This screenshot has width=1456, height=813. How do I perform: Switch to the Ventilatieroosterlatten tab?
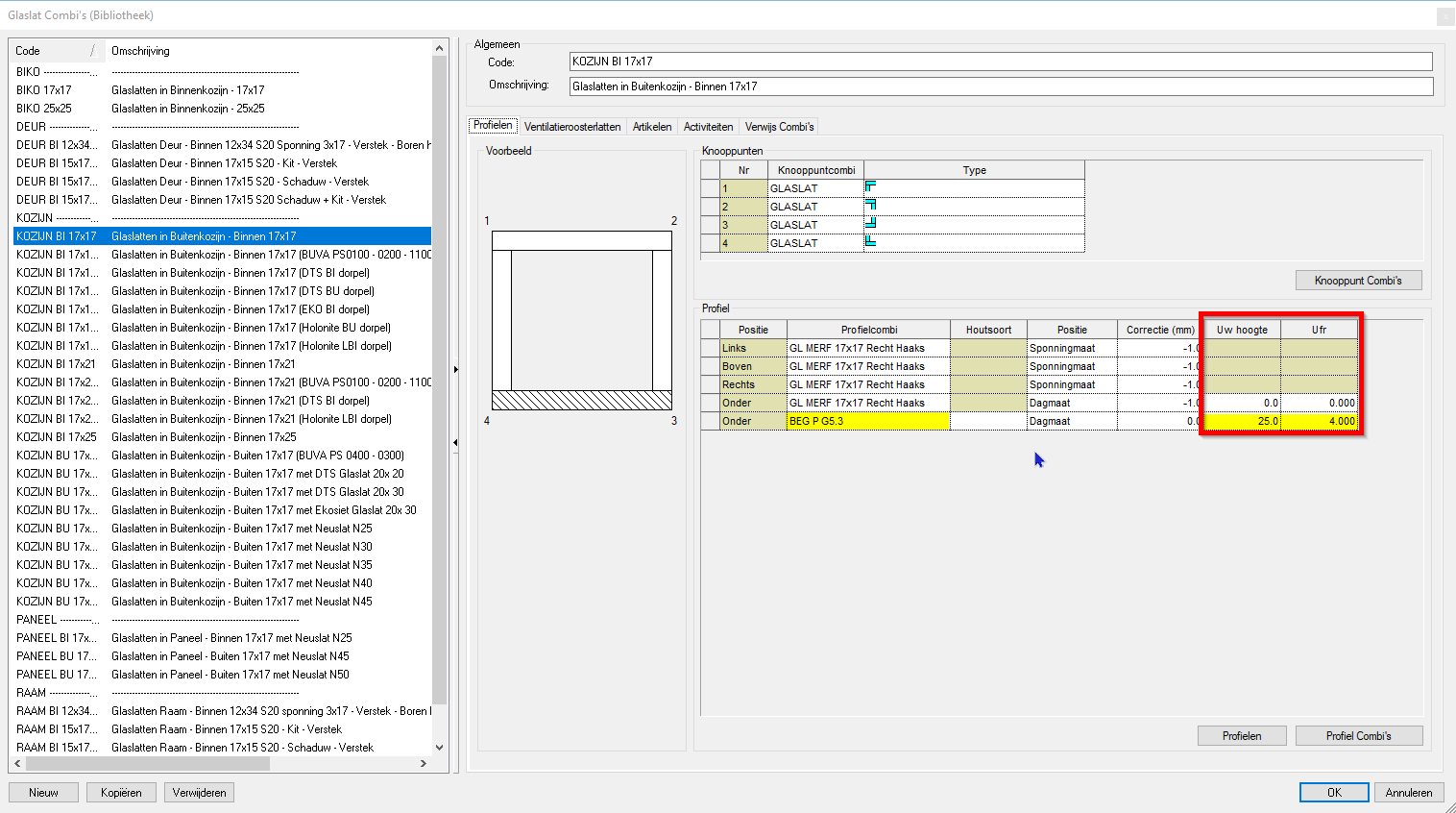pos(570,126)
